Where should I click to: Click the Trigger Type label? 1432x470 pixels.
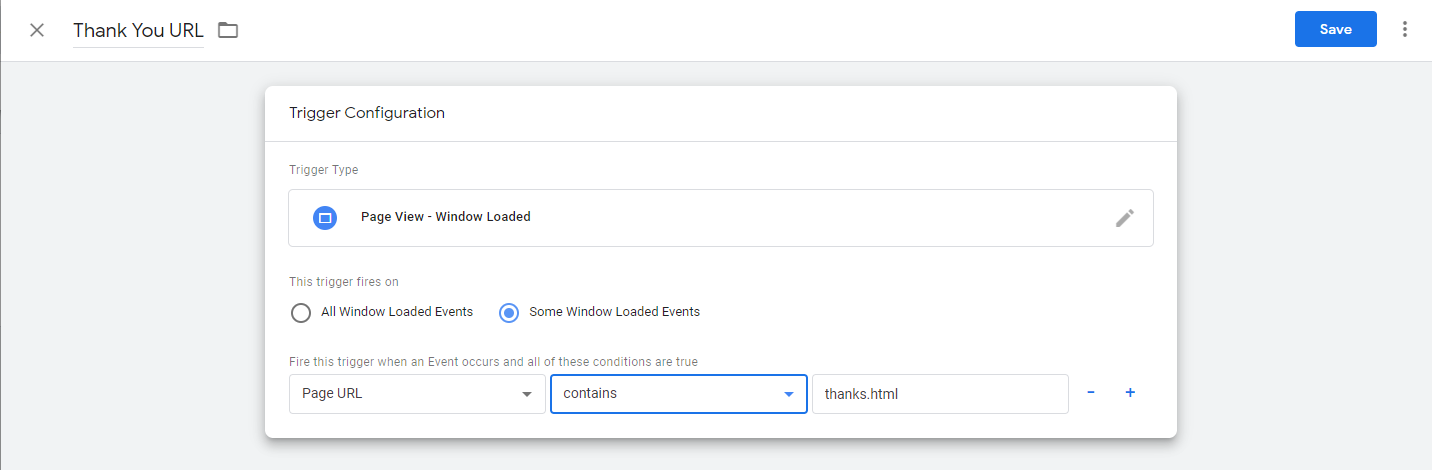[323, 170]
